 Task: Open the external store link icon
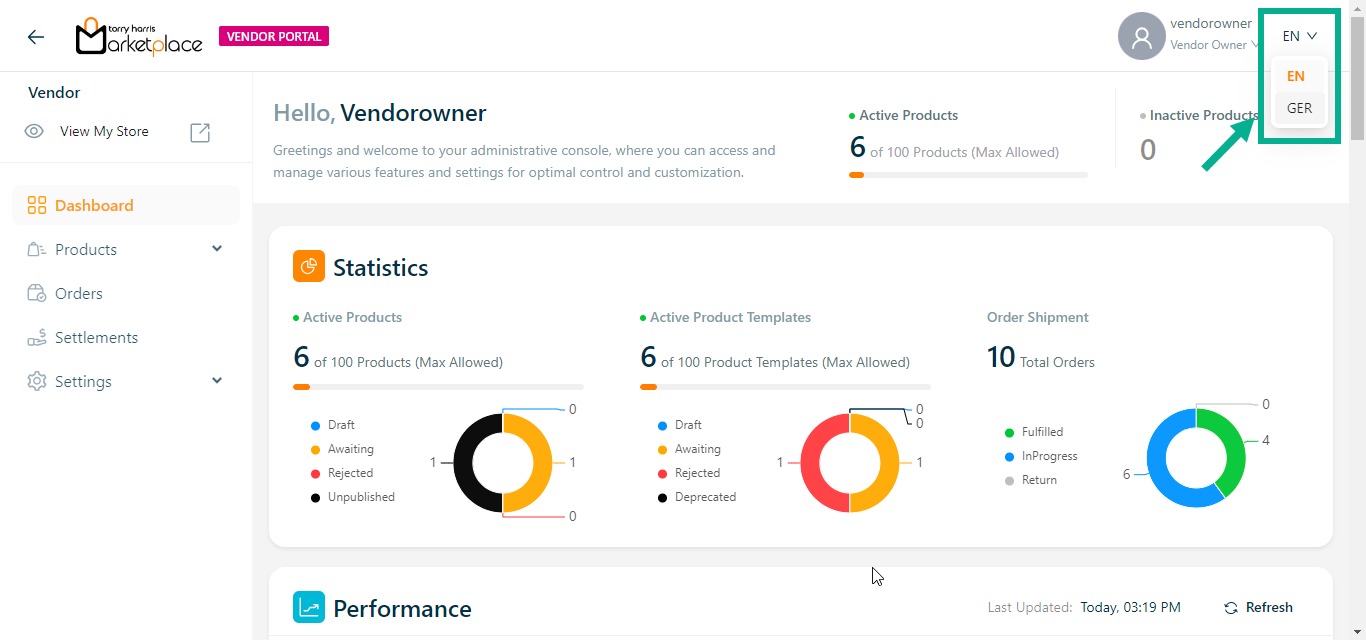coord(200,132)
